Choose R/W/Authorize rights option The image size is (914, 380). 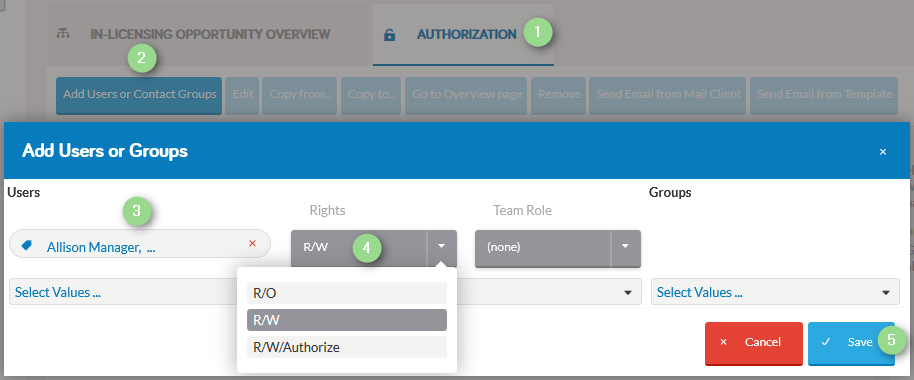point(347,347)
